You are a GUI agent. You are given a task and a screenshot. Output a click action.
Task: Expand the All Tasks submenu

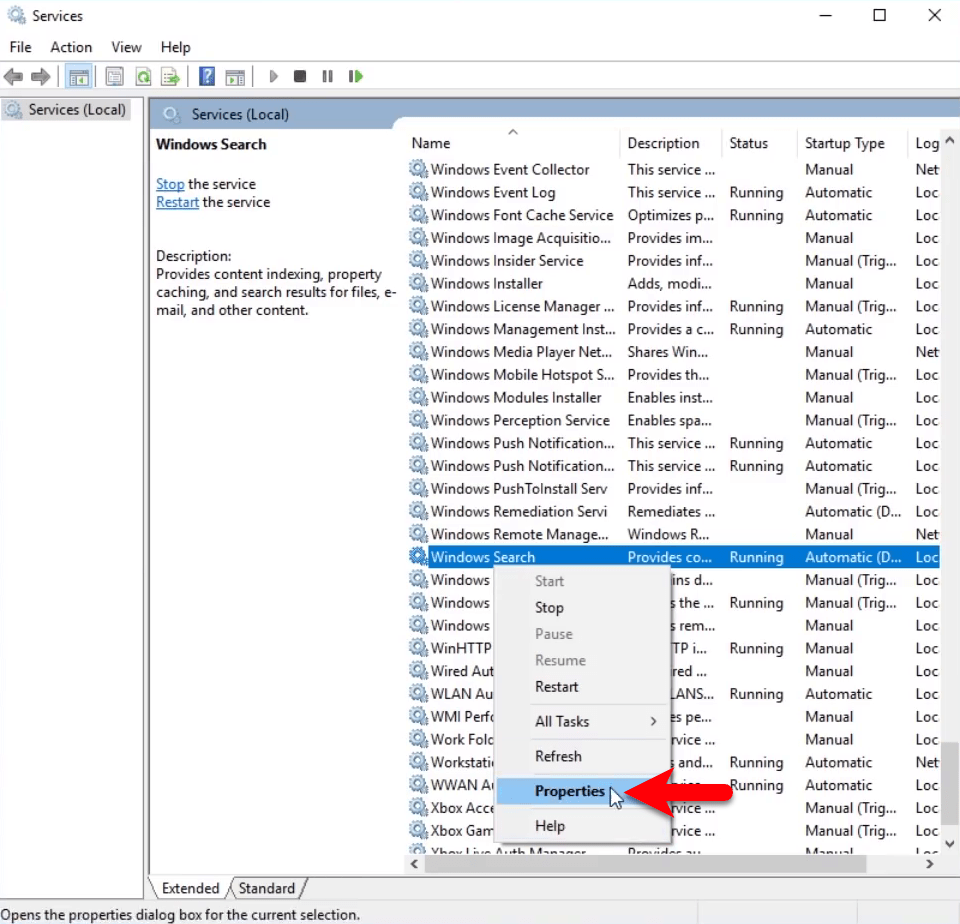(582, 721)
